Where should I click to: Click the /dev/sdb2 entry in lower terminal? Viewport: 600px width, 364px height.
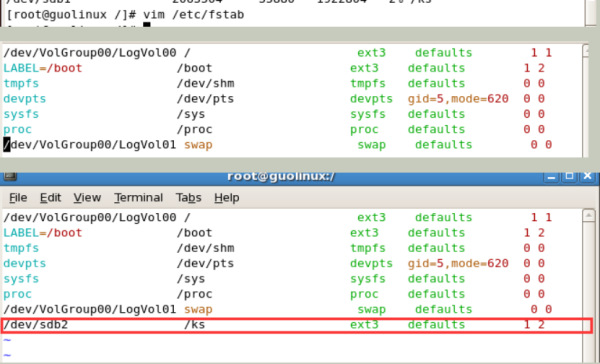click(36, 325)
